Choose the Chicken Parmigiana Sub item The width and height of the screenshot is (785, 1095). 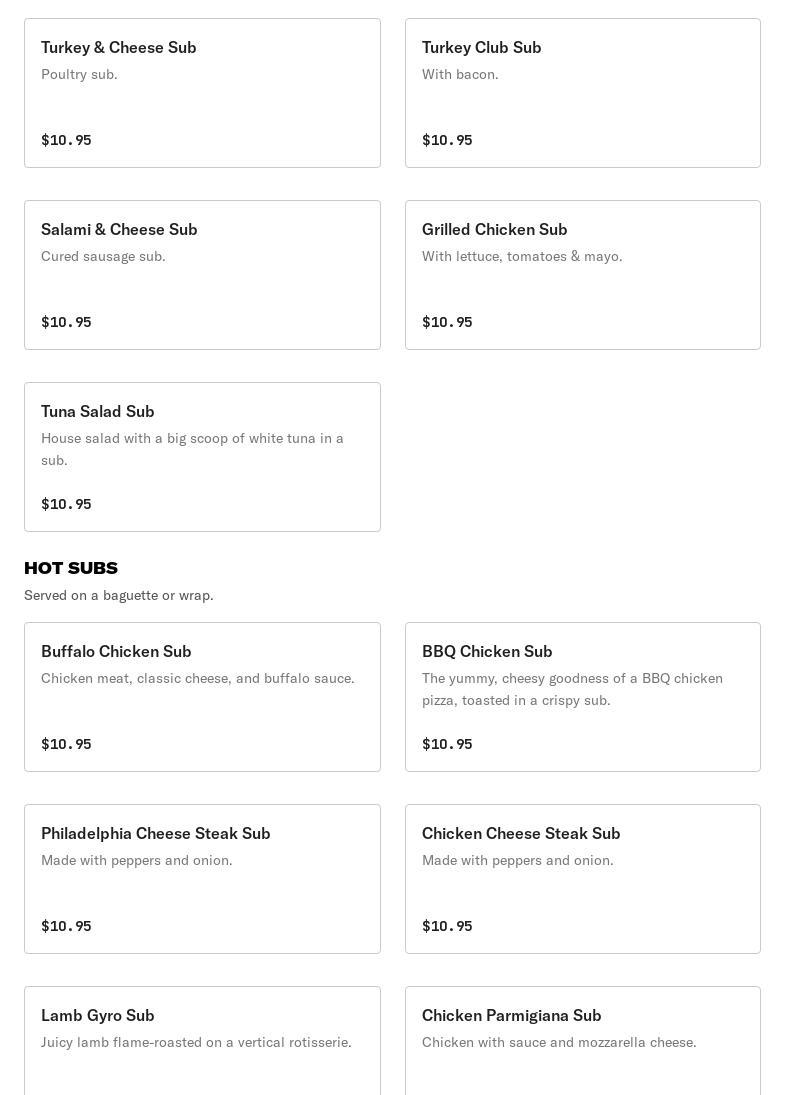coord(582,1040)
